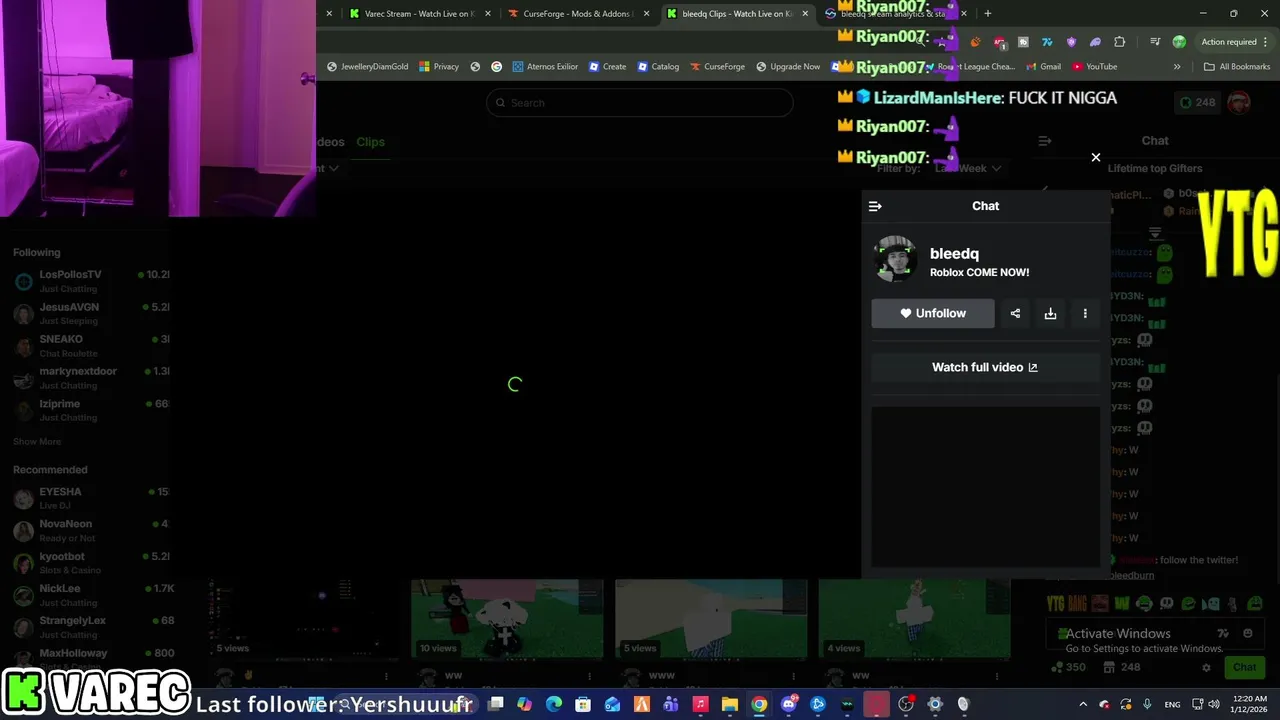Switch to the Clips tab
This screenshot has height=720, width=1280.
tap(370, 142)
